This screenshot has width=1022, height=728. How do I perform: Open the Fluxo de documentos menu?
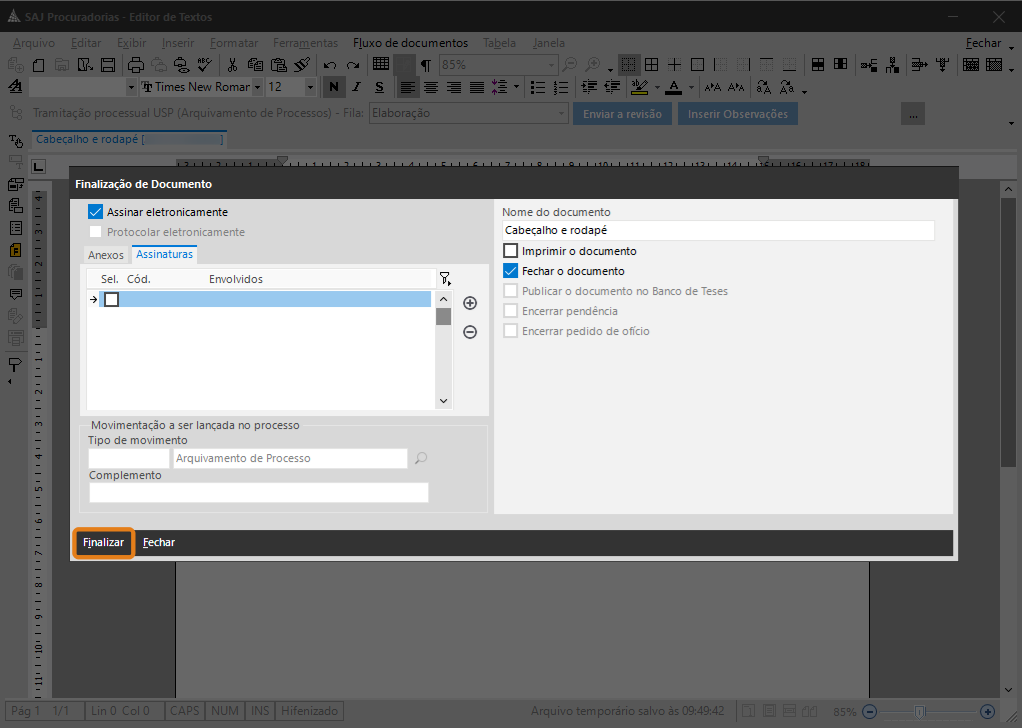coord(410,43)
